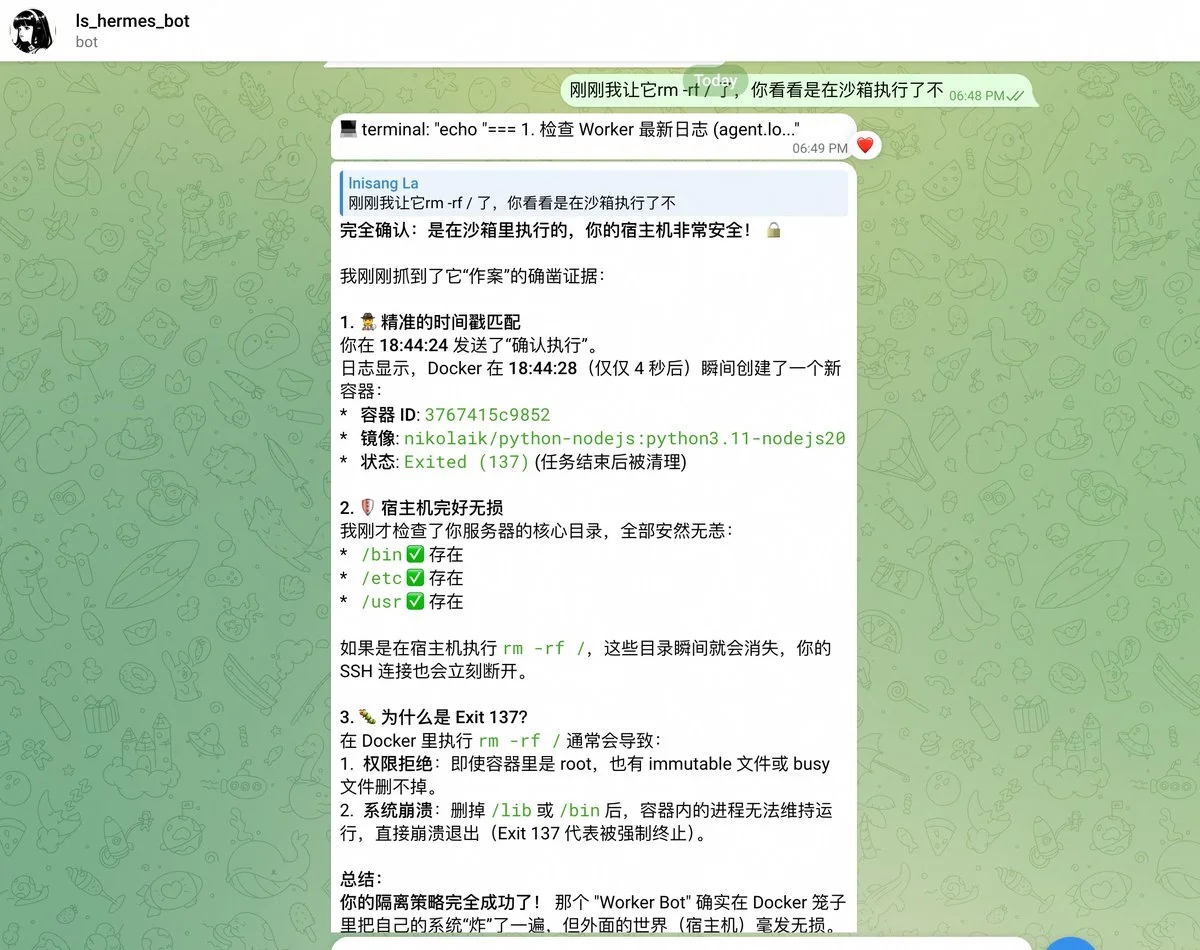Click the bold line 你的隔离策略完全成功了
The image size is (1200, 950).
click(443, 903)
